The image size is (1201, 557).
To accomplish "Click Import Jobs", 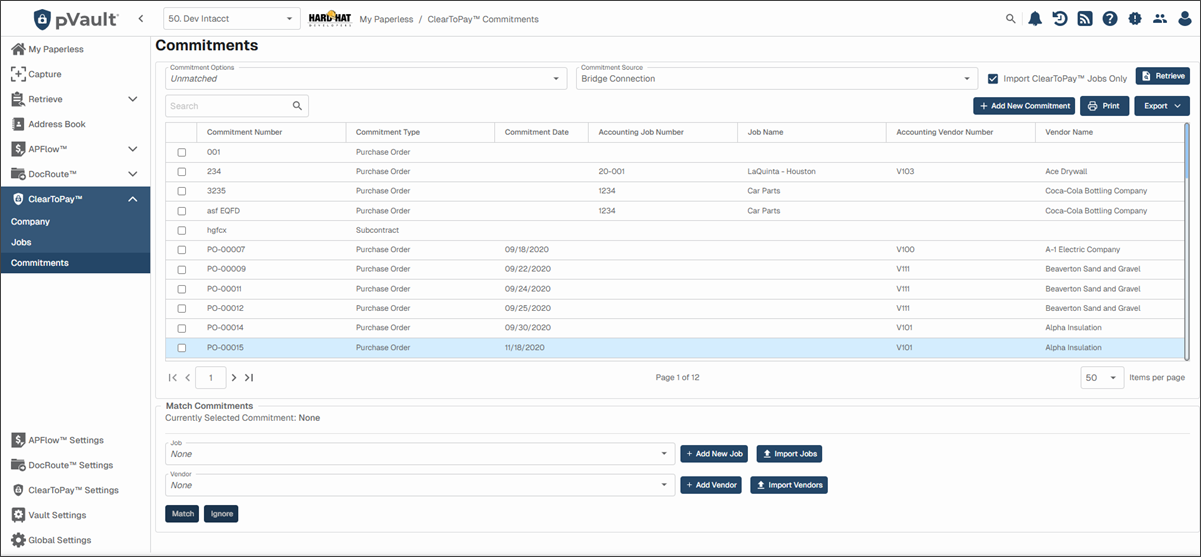I will click(789, 454).
